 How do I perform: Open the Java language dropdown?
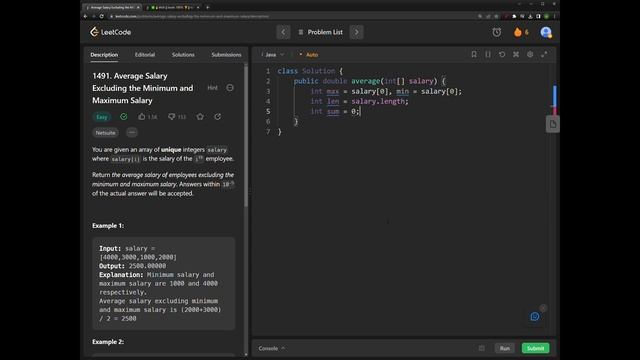pyautogui.click(x=274, y=55)
